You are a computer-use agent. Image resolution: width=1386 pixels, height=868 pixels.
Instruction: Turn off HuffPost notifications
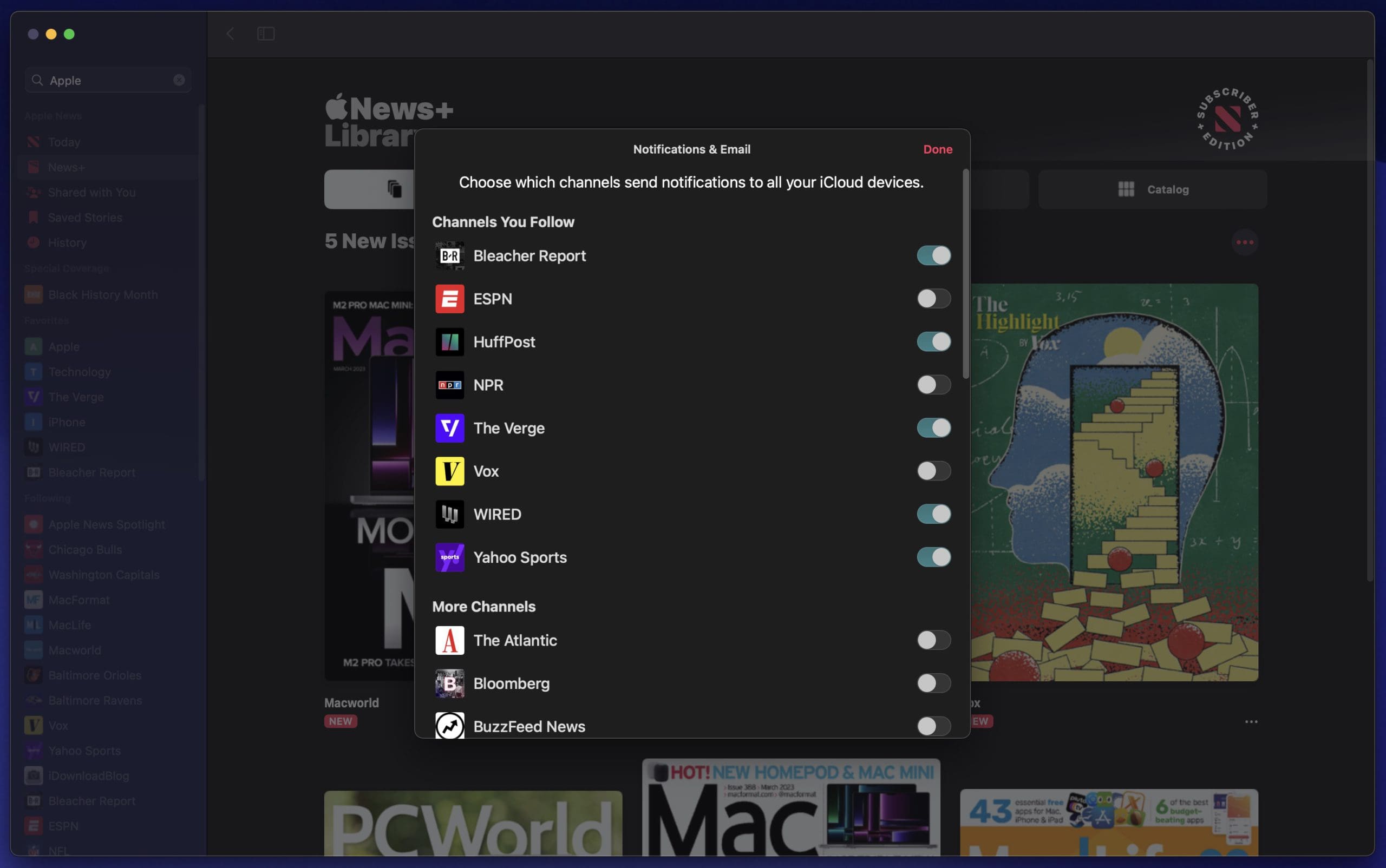click(x=933, y=341)
